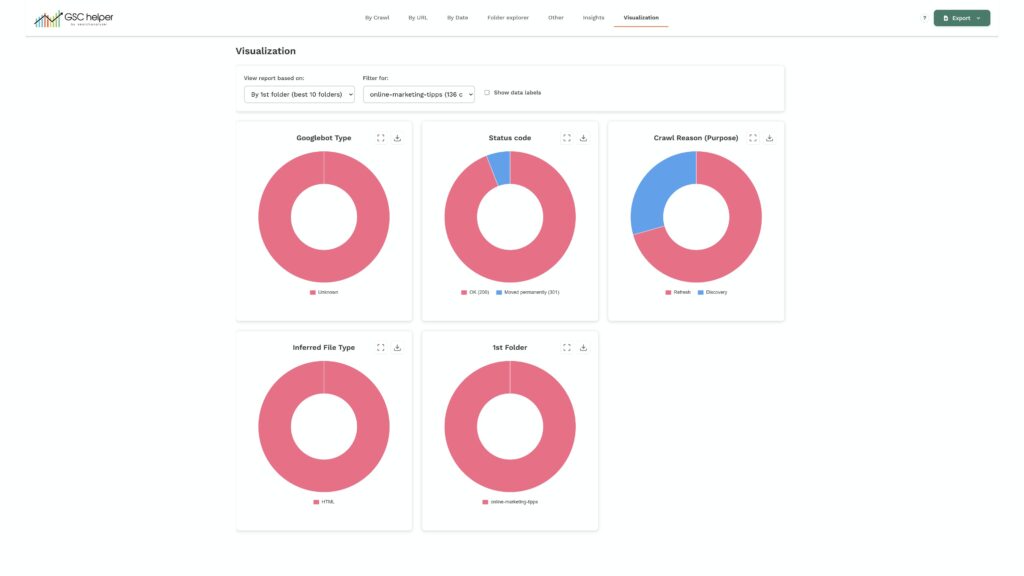Viewport: 1024px width, 576px height.
Task: Go to the Insights tab
Action: 593,18
